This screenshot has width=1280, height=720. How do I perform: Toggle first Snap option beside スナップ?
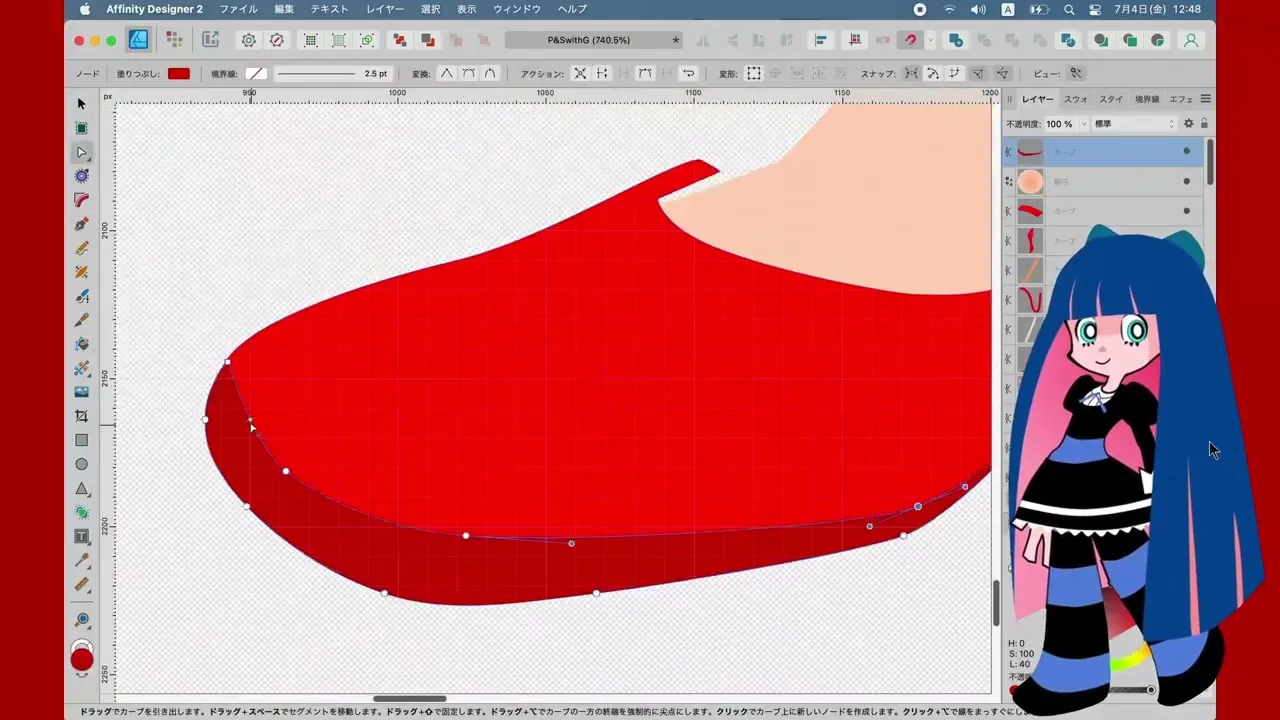click(911, 73)
